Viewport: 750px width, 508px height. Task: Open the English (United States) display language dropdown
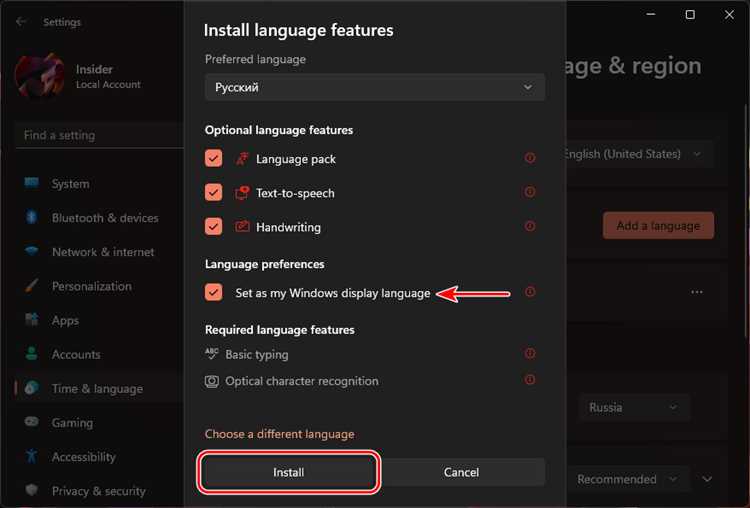click(639, 154)
